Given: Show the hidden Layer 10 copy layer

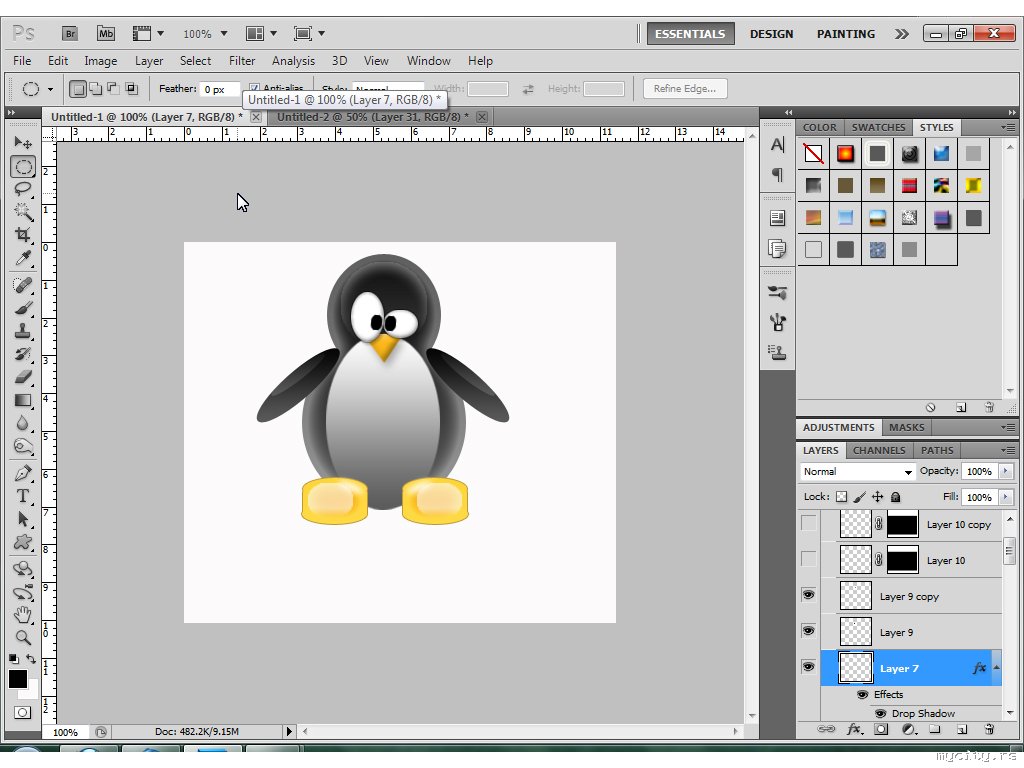Looking at the screenshot, I should pos(808,523).
